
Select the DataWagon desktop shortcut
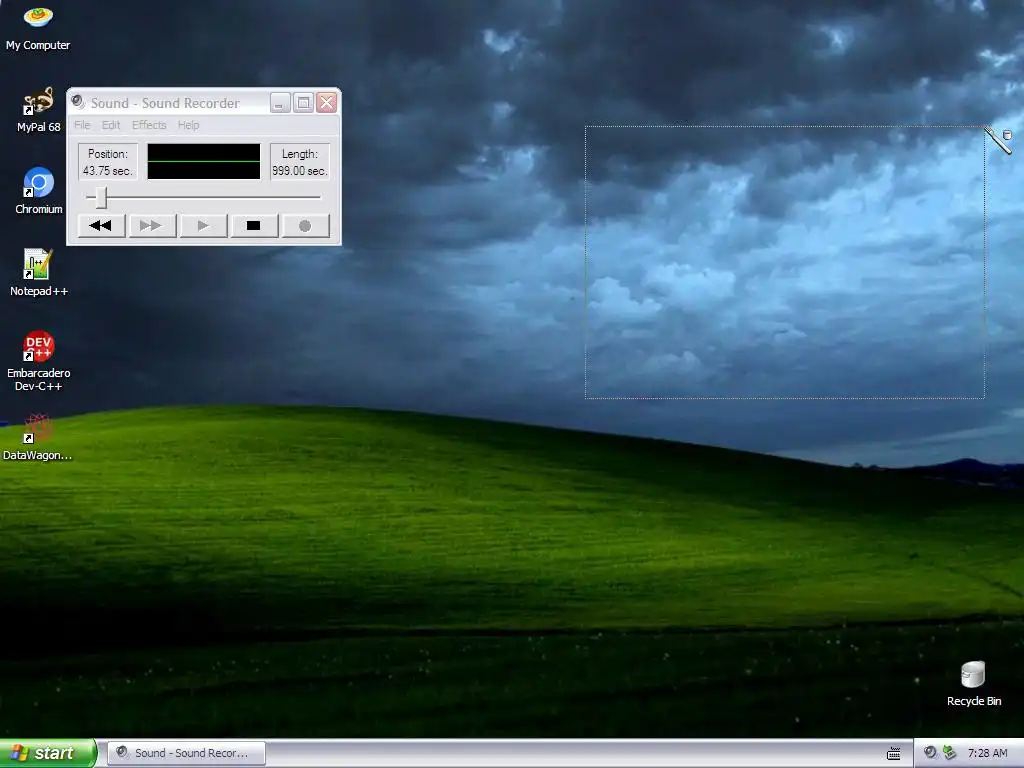37,437
